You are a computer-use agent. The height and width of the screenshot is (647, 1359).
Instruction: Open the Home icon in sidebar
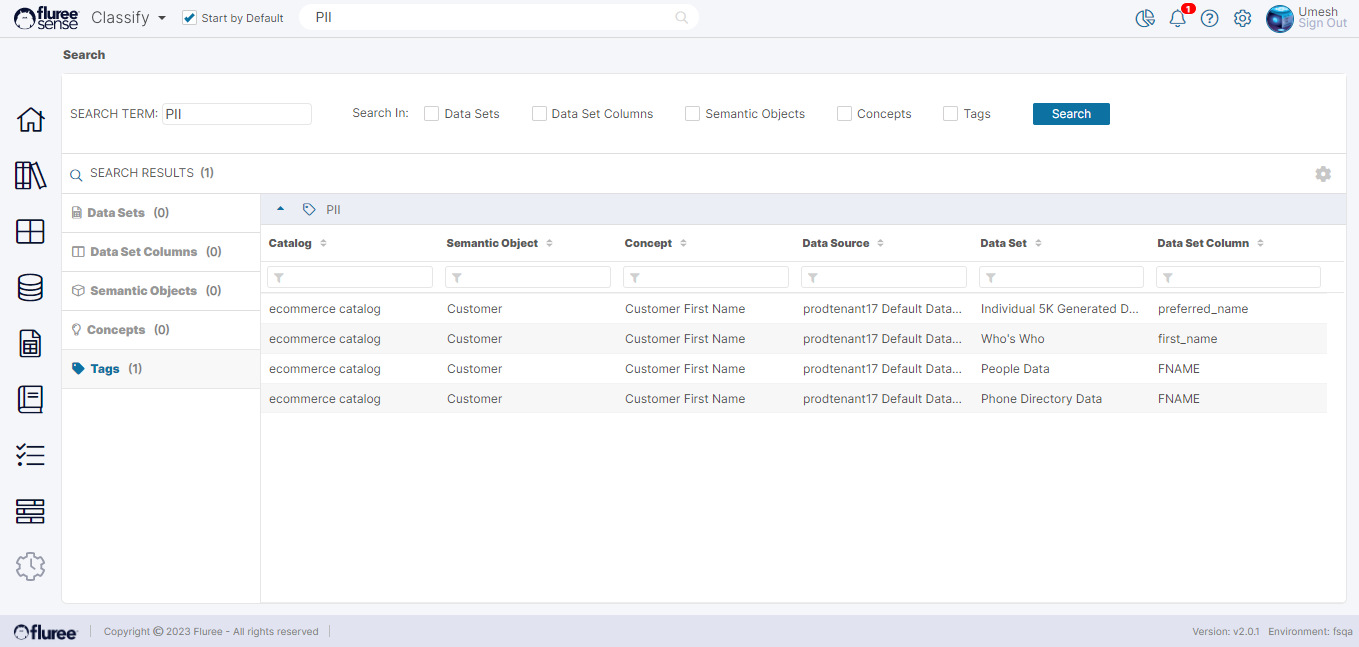point(30,119)
